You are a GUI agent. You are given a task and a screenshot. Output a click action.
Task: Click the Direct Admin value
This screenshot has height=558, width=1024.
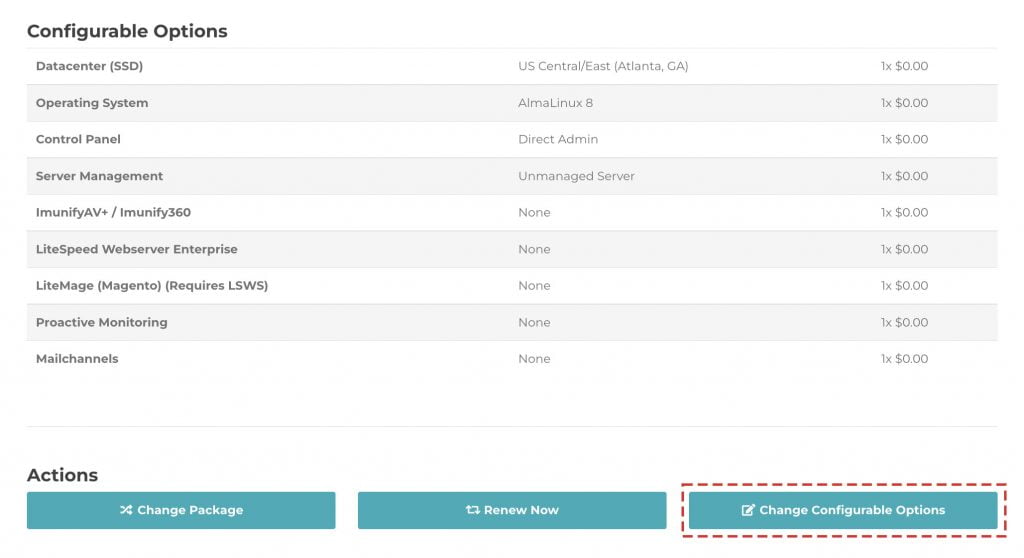(558, 139)
